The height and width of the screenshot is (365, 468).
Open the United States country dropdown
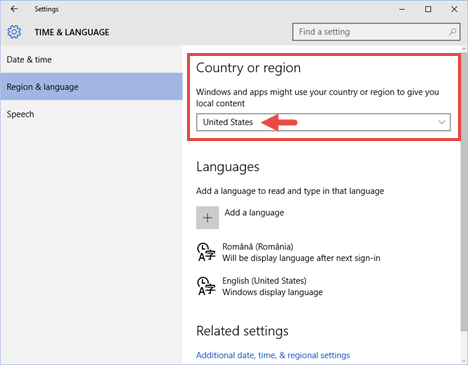coord(323,122)
